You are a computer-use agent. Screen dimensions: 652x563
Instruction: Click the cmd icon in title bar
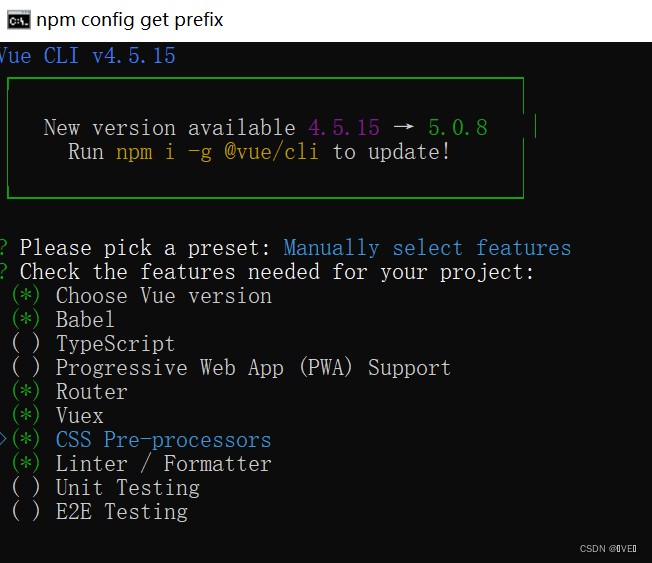[17, 20]
